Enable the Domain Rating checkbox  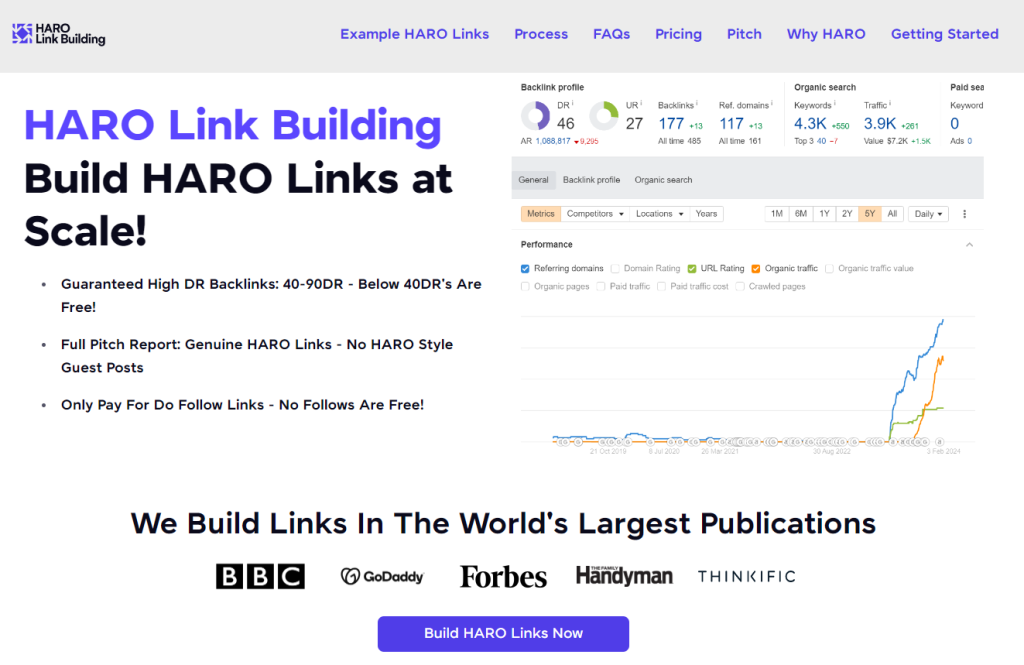pos(616,269)
